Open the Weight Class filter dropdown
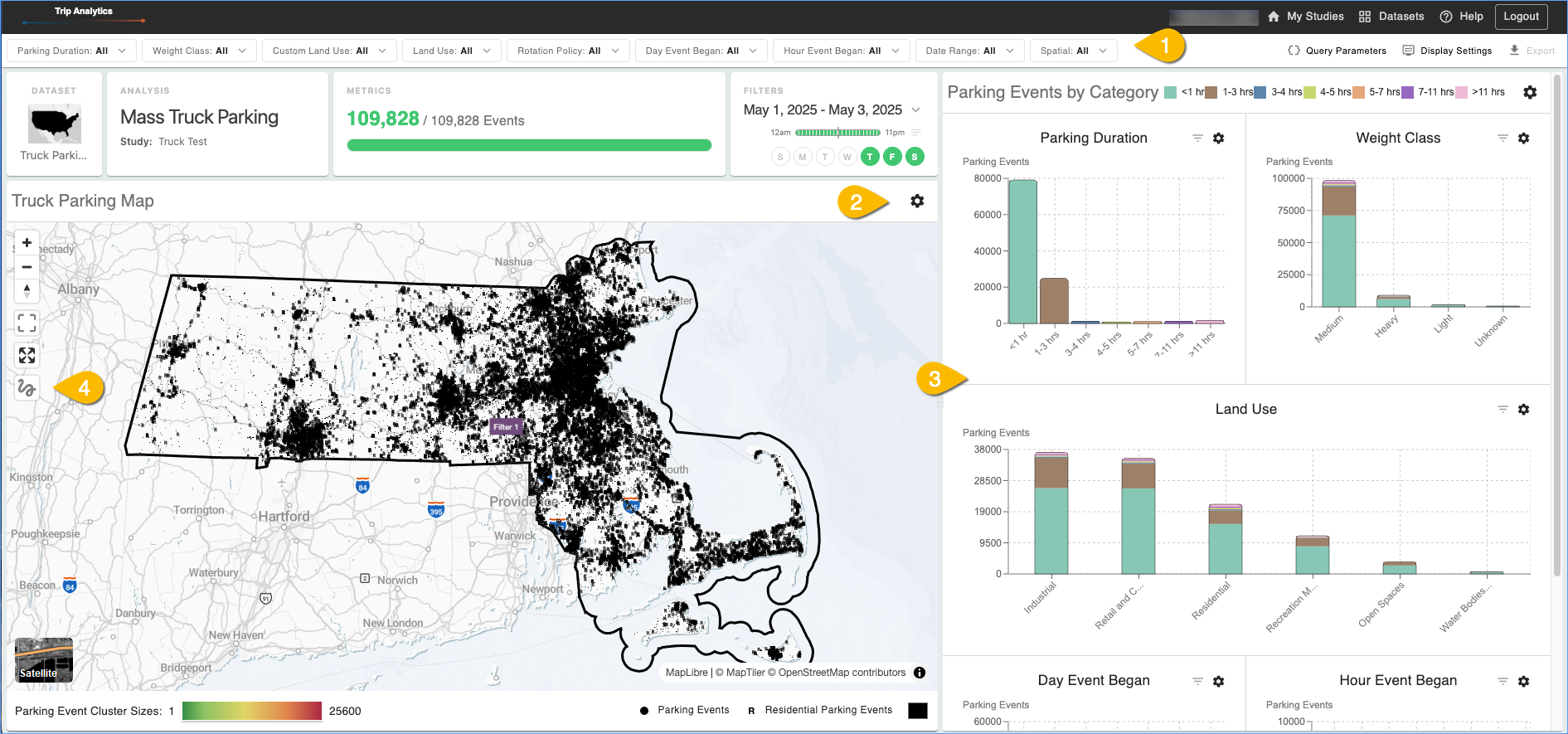 [x=199, y=51]
